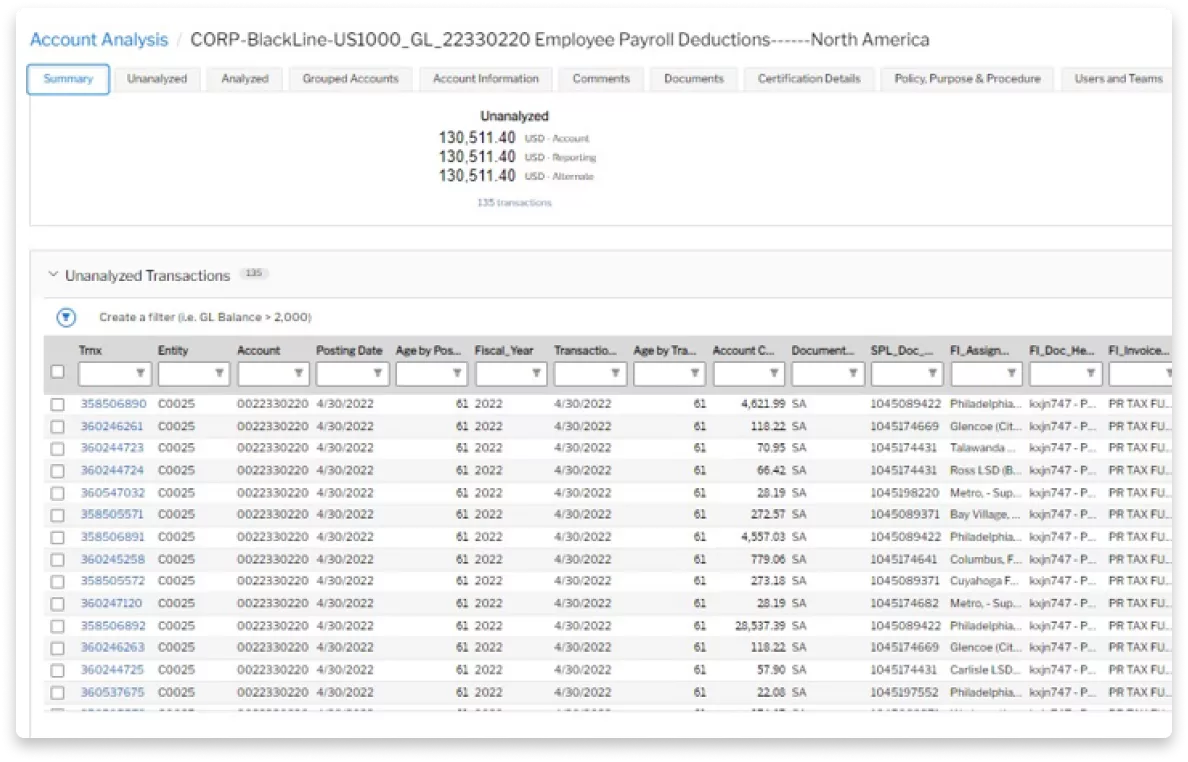
Task: Click the funnel icon in the Entity filter box
Action: [219, 373]
